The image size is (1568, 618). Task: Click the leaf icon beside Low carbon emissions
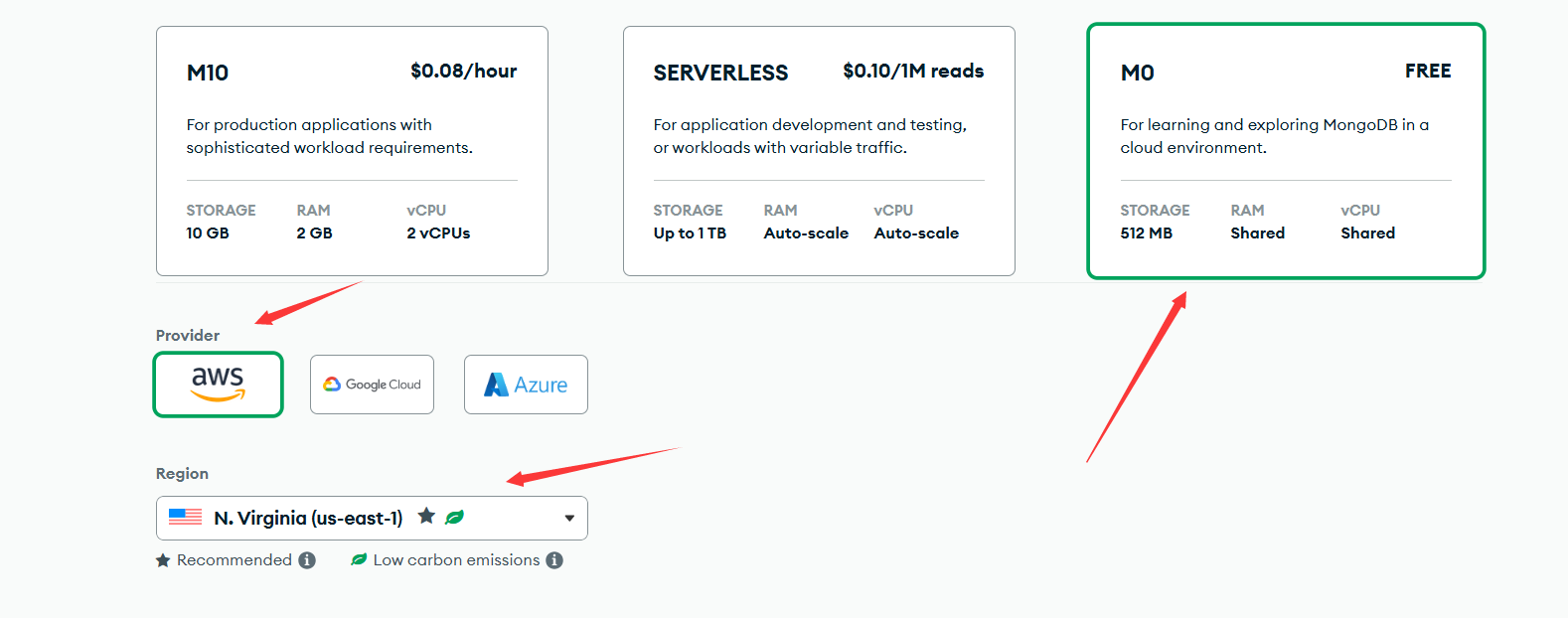pos(359,559)
